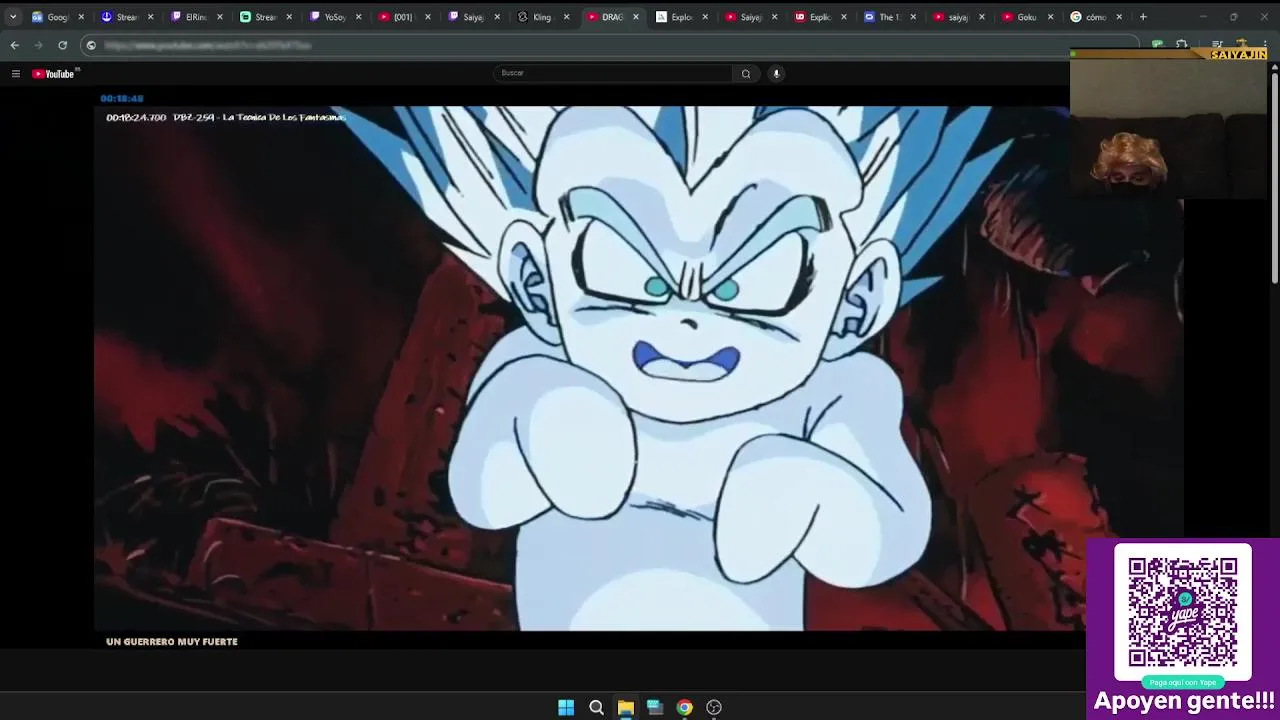Screen dimensions: 1280x720
Task: Click the YouTube Buscar search field
Action: pyautogui.click(x=613, y=73)
